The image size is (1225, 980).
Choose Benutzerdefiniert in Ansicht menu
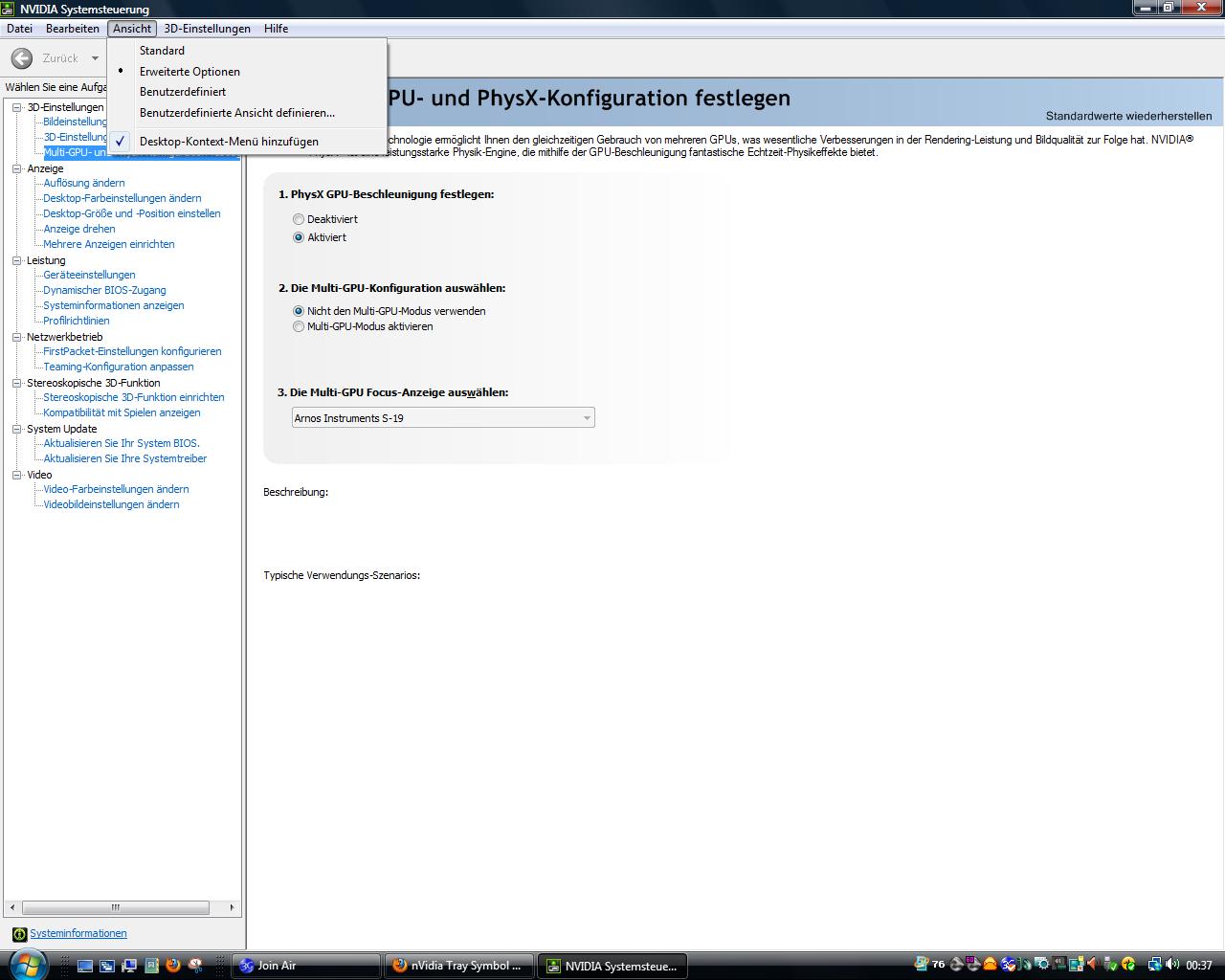[247, 92]
